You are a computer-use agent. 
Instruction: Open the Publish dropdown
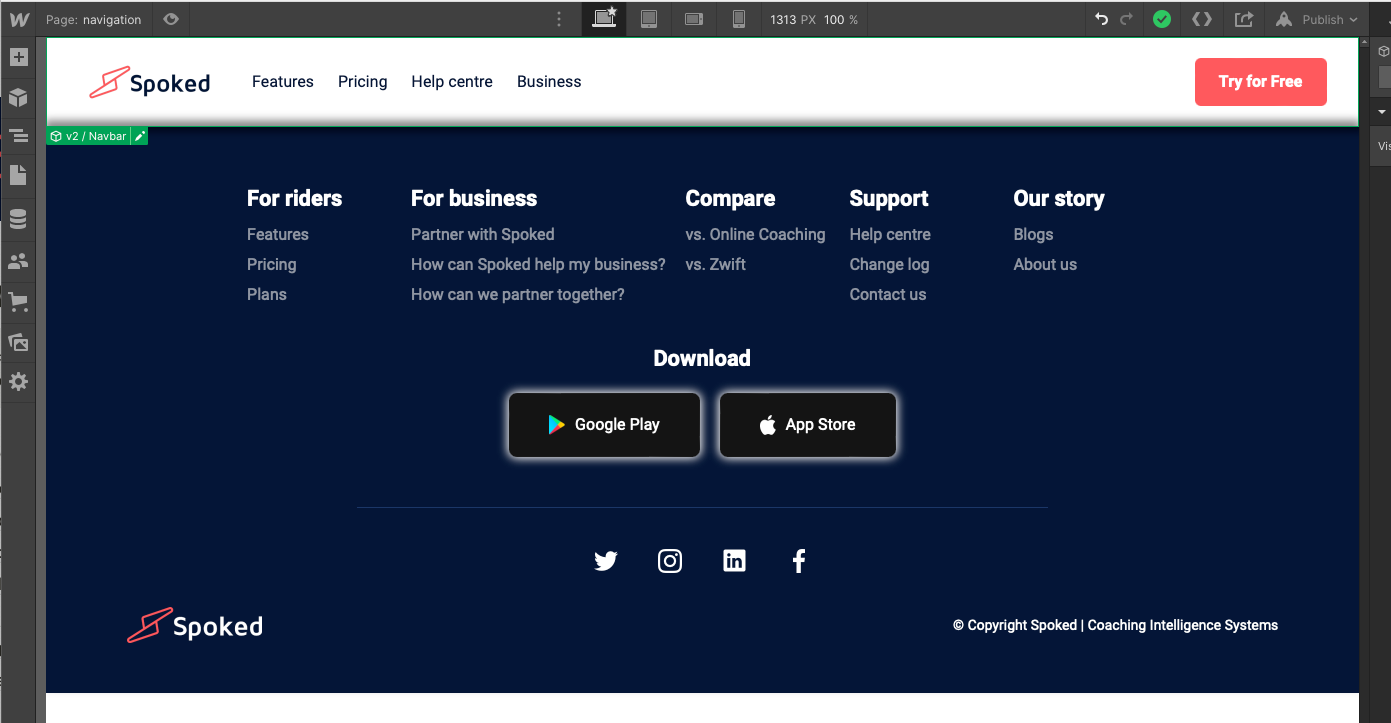click(x=1318, y=19)
